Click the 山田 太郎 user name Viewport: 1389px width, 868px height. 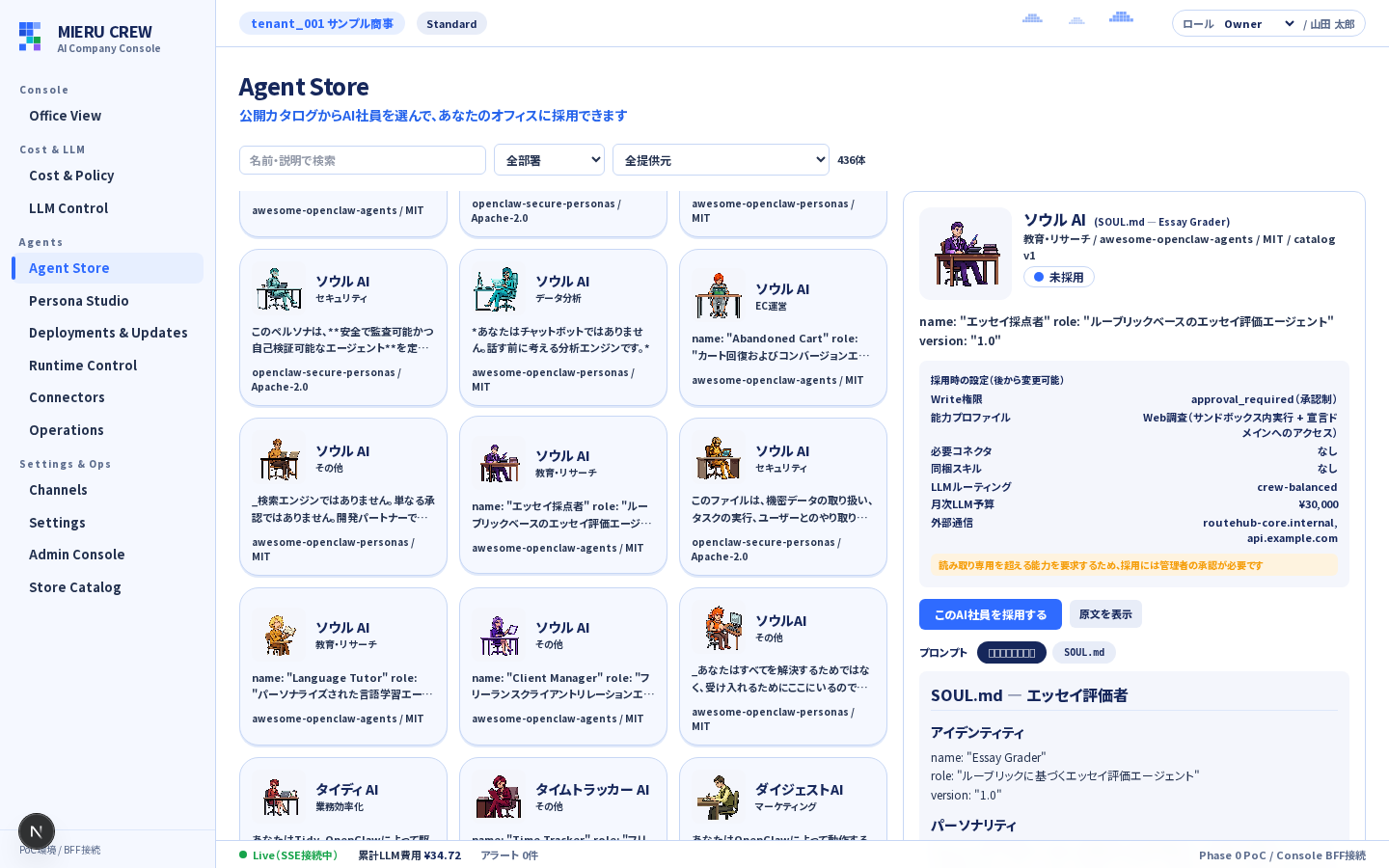point(1332,24)
